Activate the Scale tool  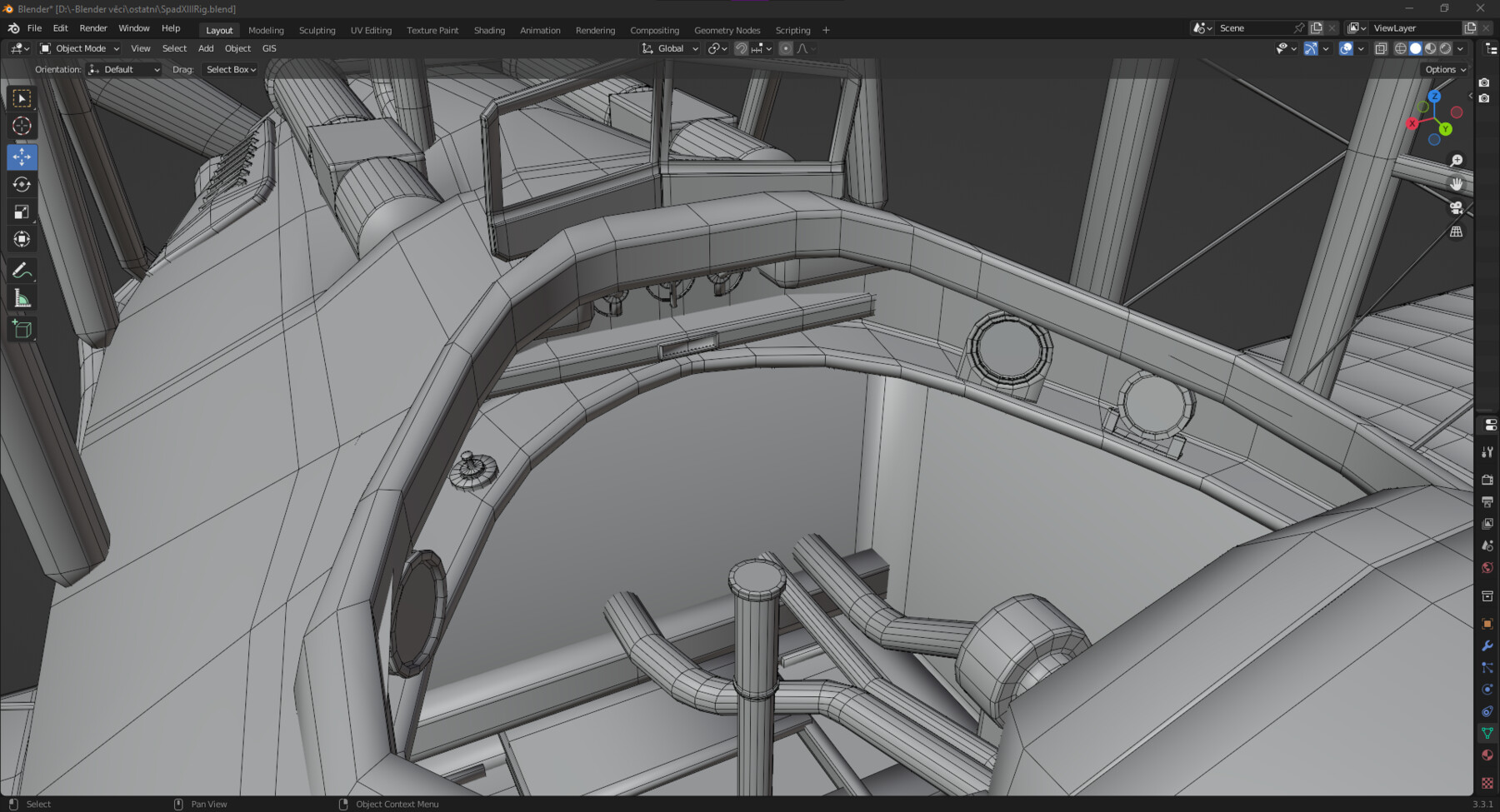click(22, 212)
